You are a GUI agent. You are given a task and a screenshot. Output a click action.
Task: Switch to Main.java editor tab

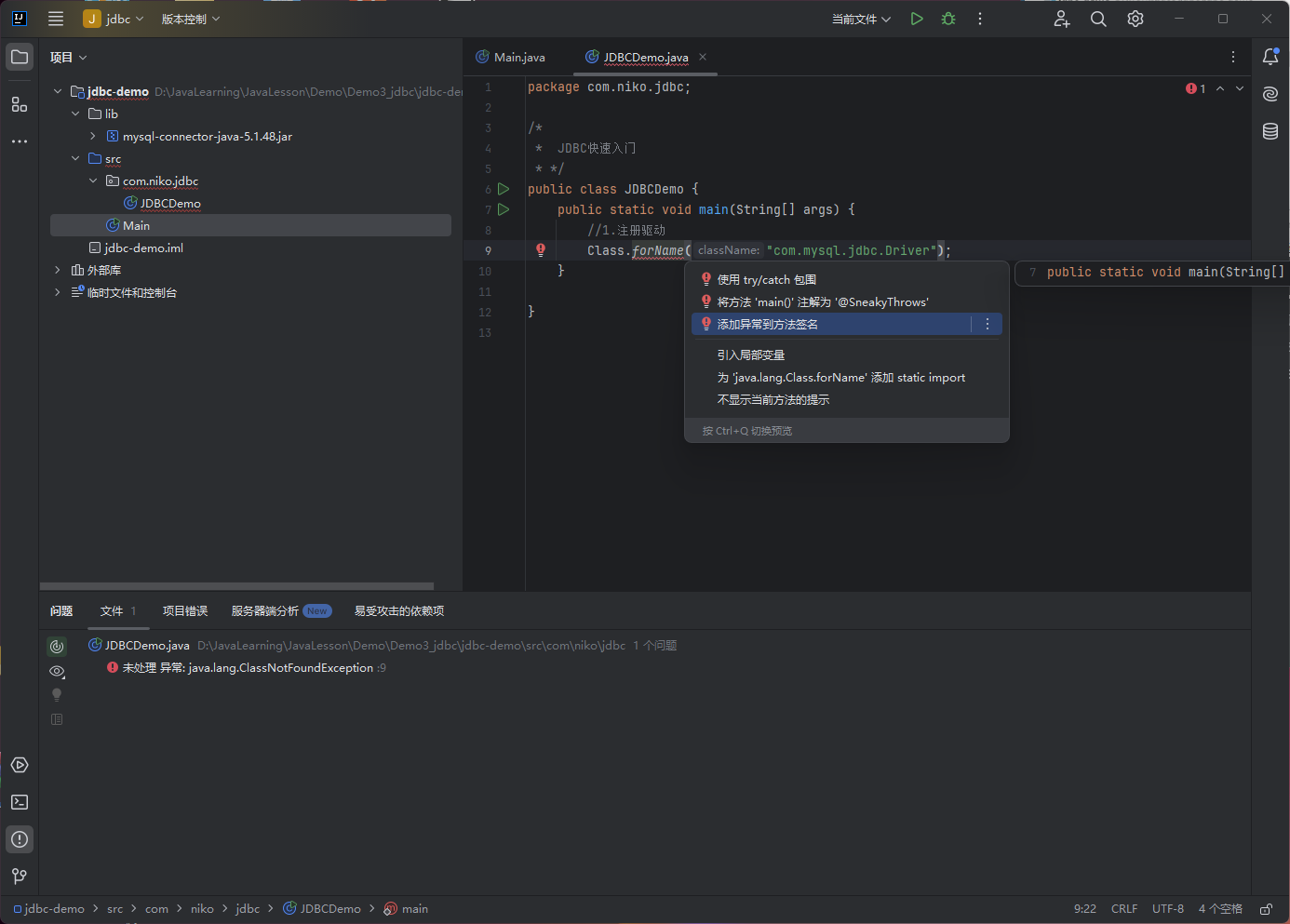(x=510, y=57)
